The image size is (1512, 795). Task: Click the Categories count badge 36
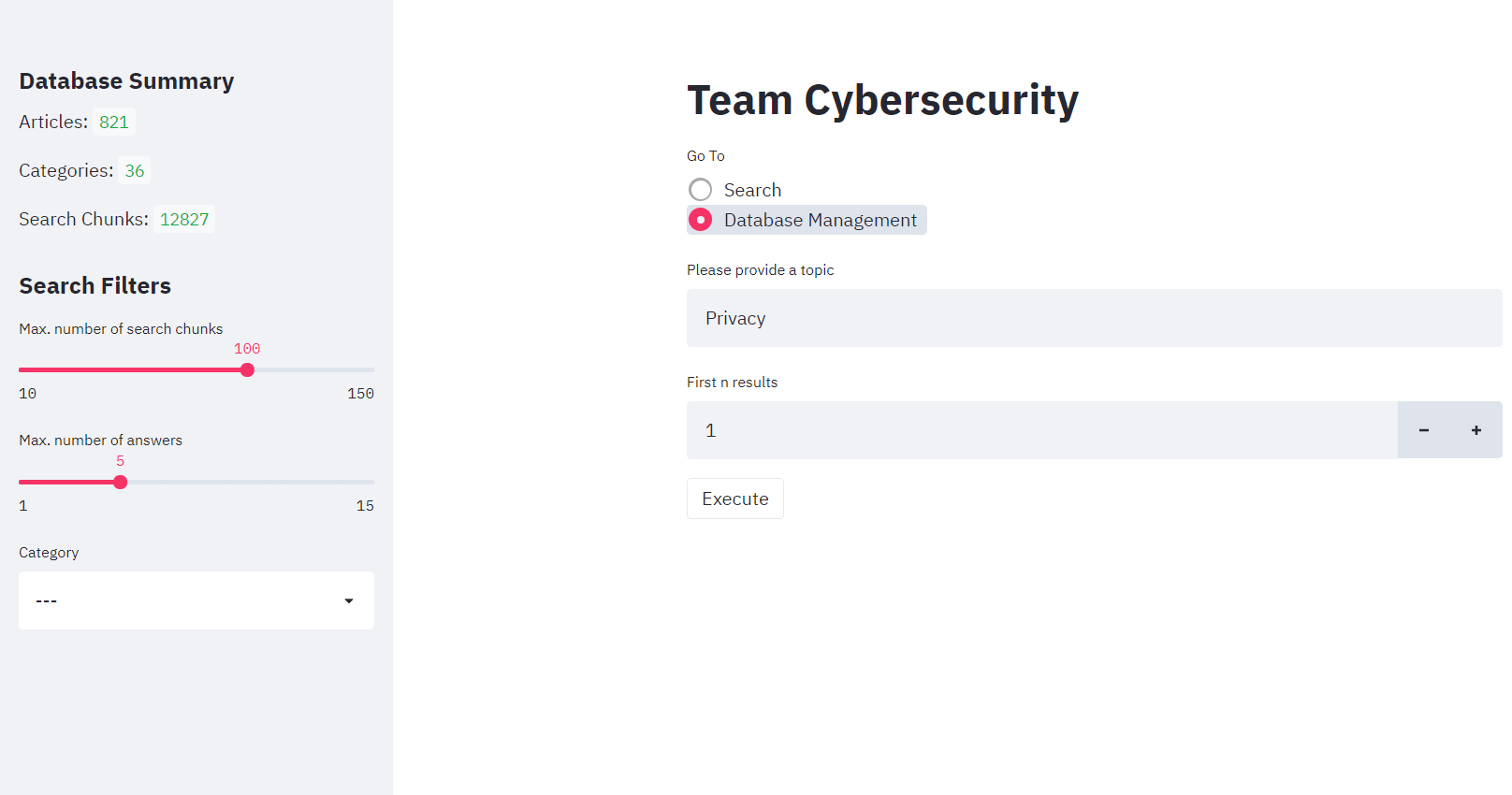click(x=135, y=171)
